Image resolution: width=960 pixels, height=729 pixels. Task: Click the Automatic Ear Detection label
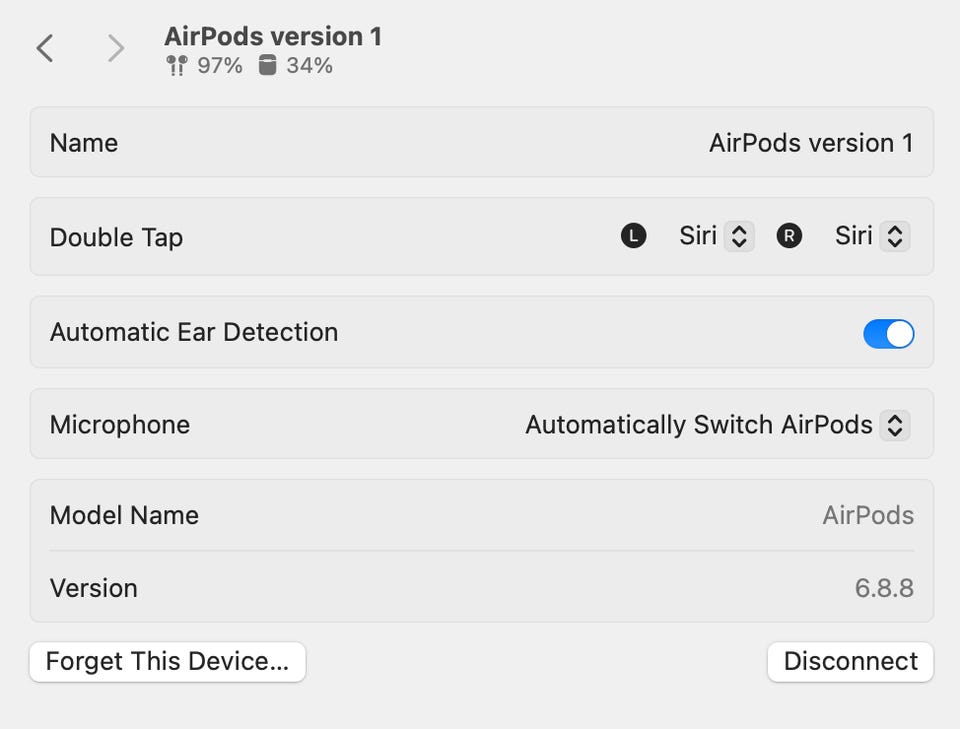(194, 332)
